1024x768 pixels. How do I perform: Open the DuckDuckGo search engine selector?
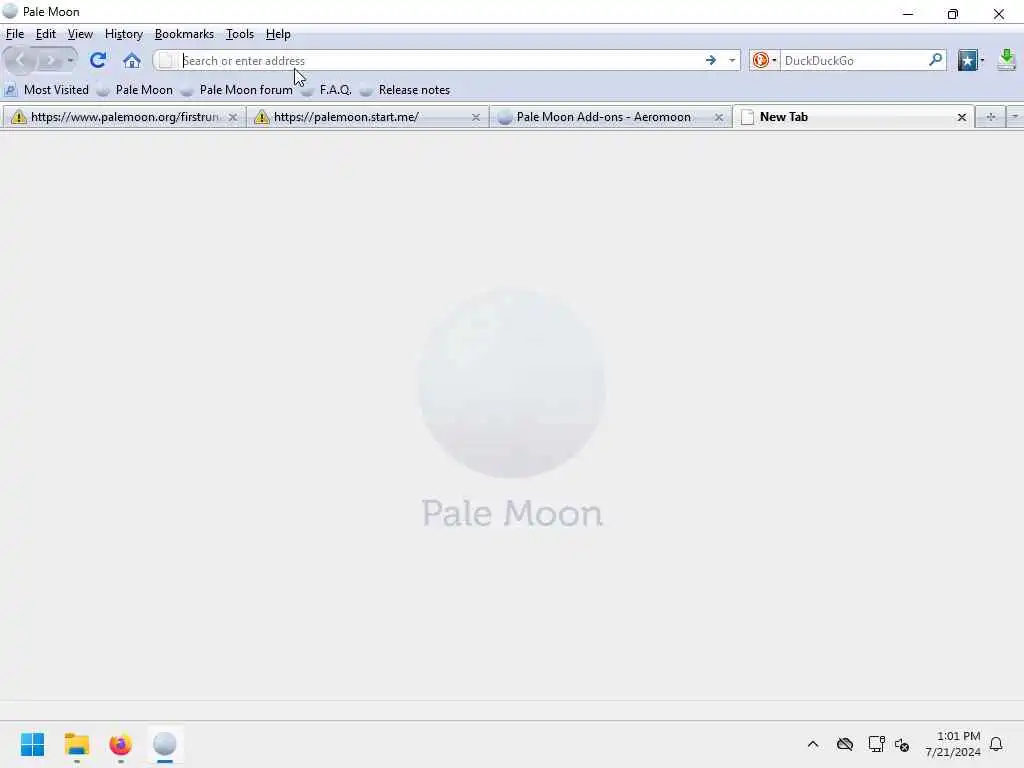point(764,61)
